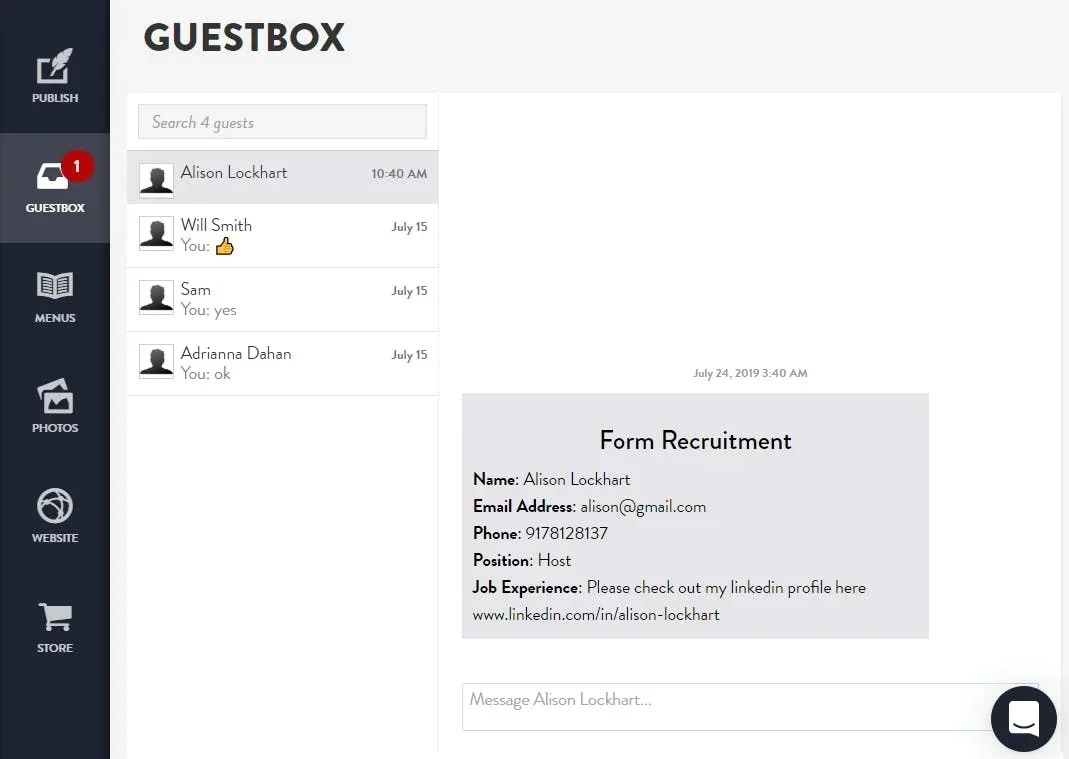Click "You: ok" message preview
The image size is (1069, 759).
click(205, 374)
